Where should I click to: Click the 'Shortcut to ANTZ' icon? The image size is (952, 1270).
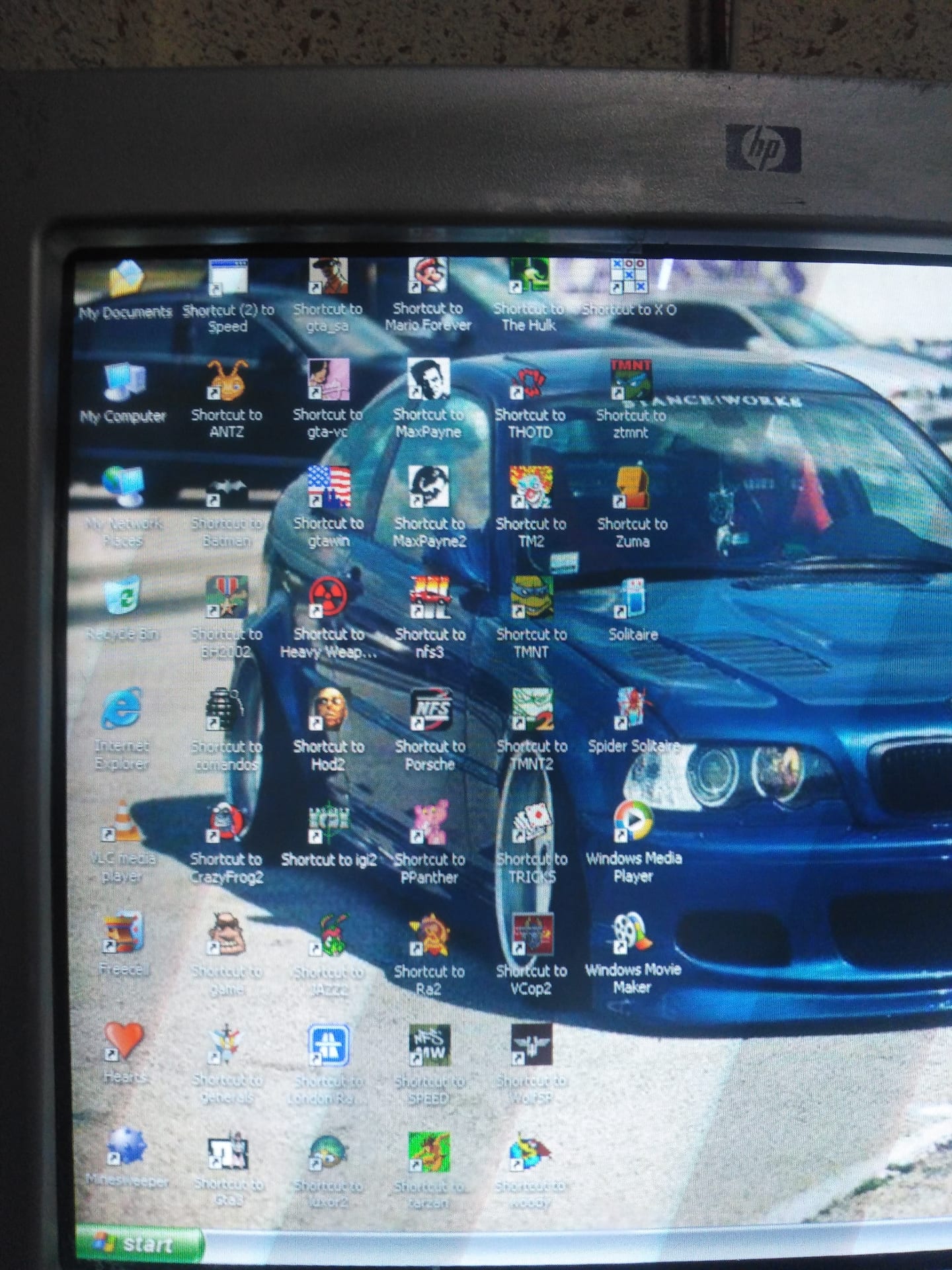tap(227, 381)
